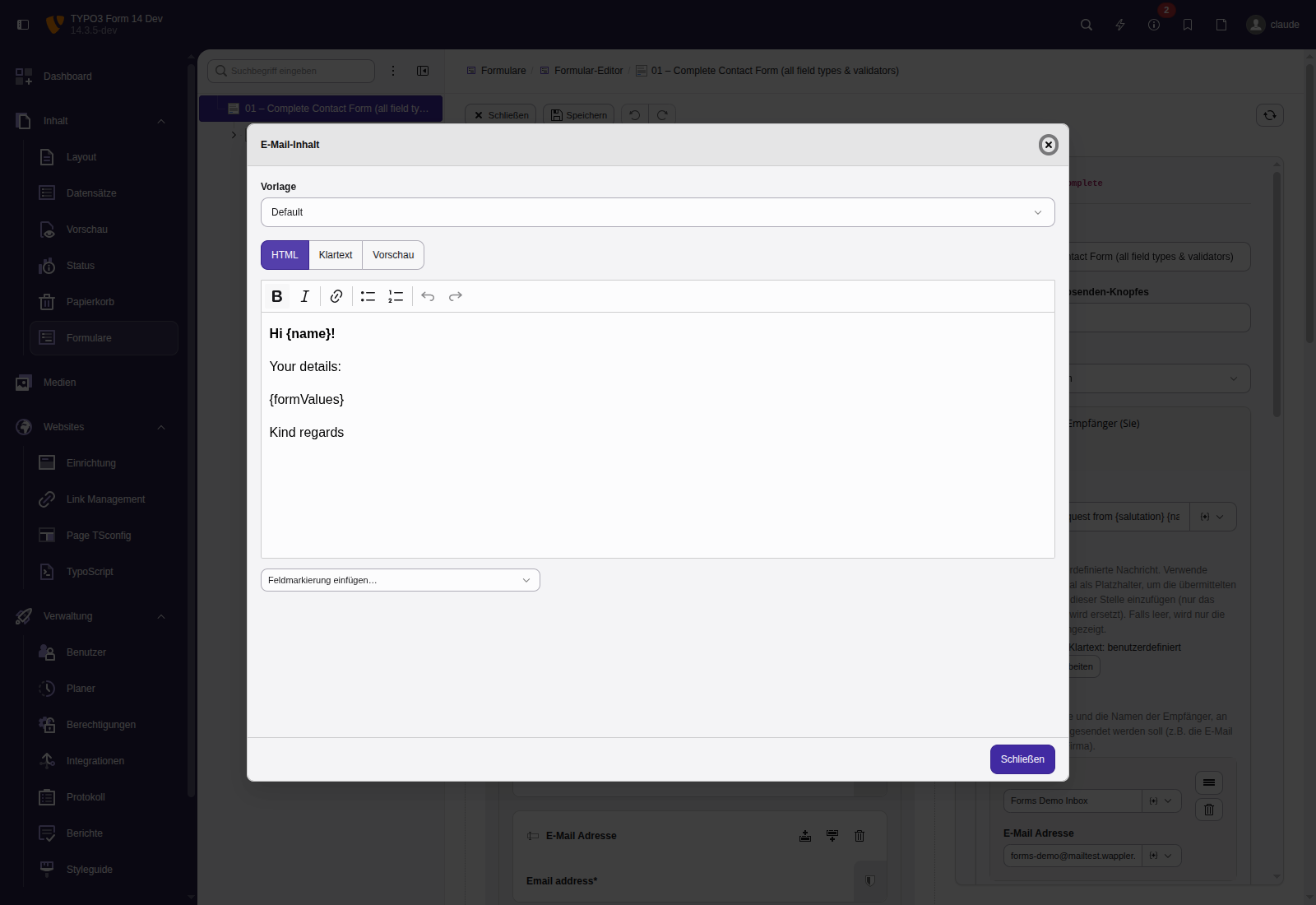Open the cache flash lightning icon
Viewport: 1316px width, 905px height.
pyautogui.click(x=1120, y=25)
